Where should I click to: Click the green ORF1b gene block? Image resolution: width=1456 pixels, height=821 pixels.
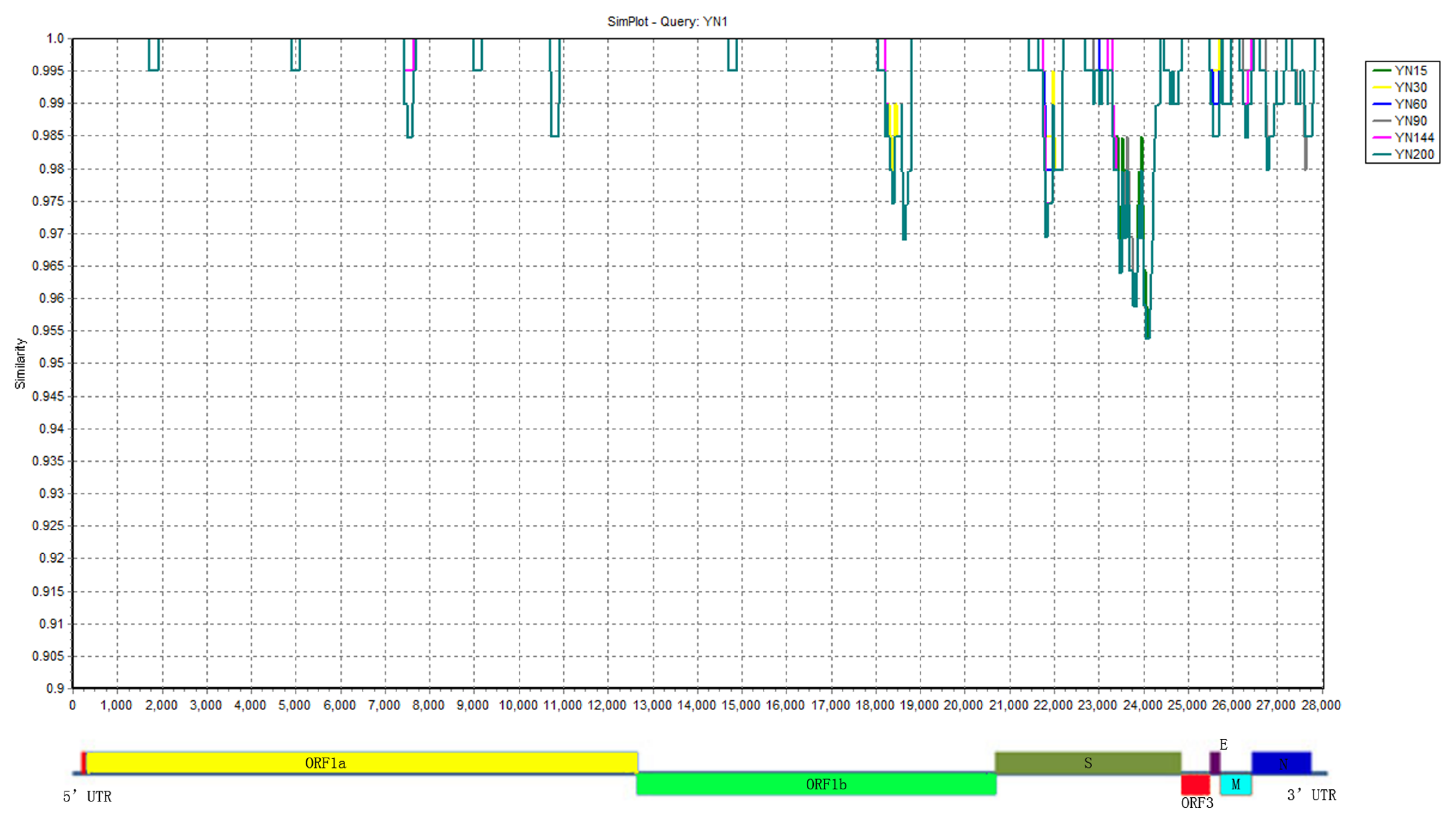[815, 784]
